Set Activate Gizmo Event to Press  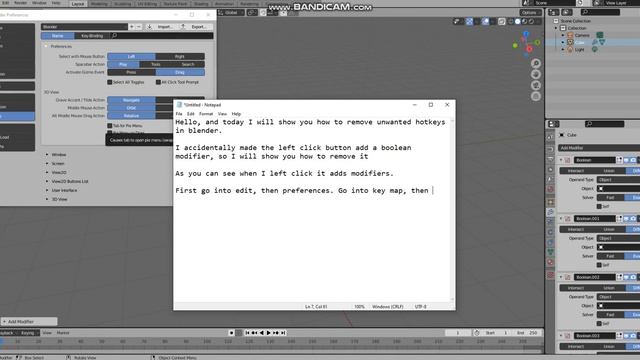tap(131, 72)
